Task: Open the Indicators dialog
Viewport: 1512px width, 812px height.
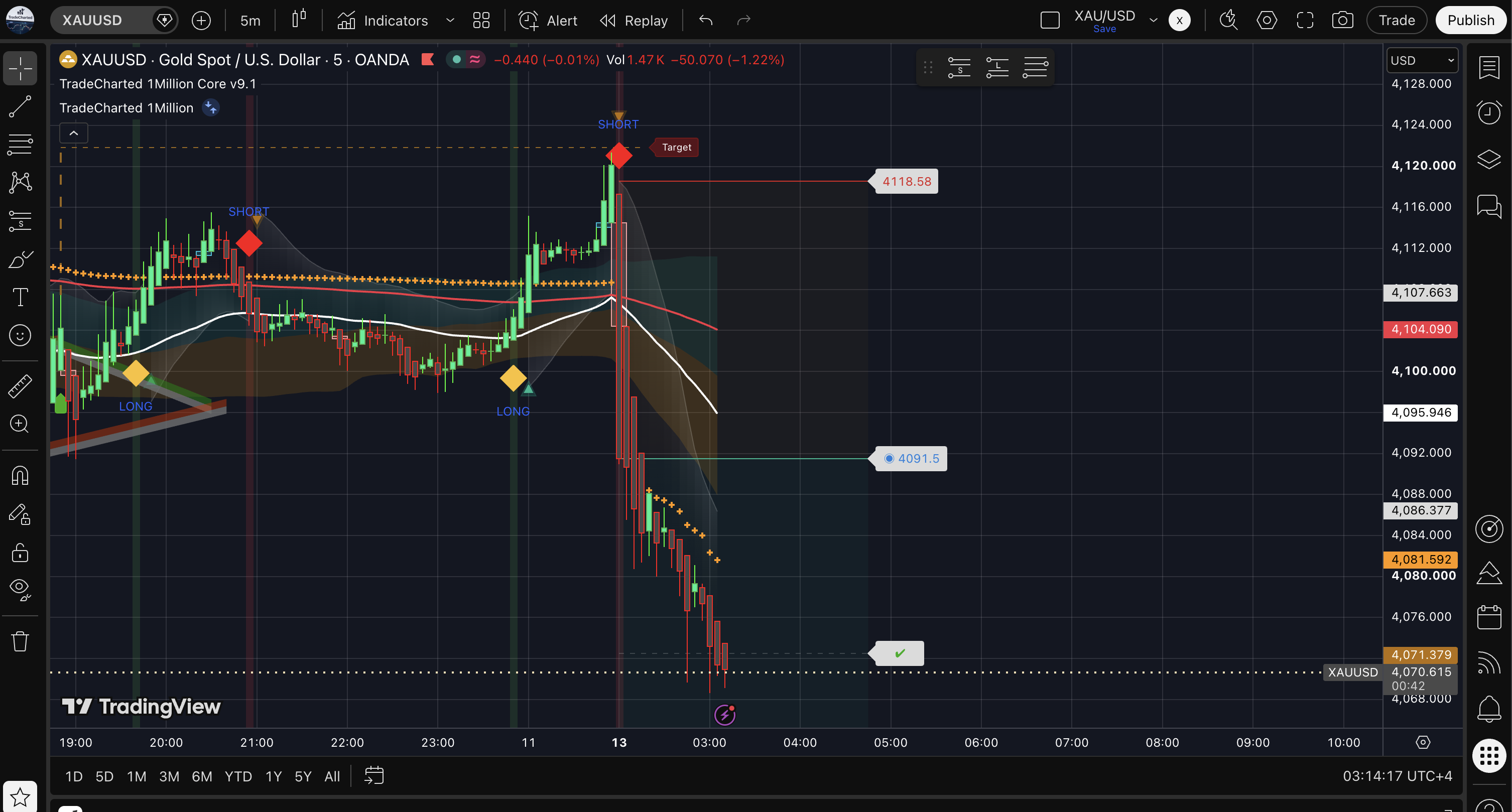Action: 383,21
